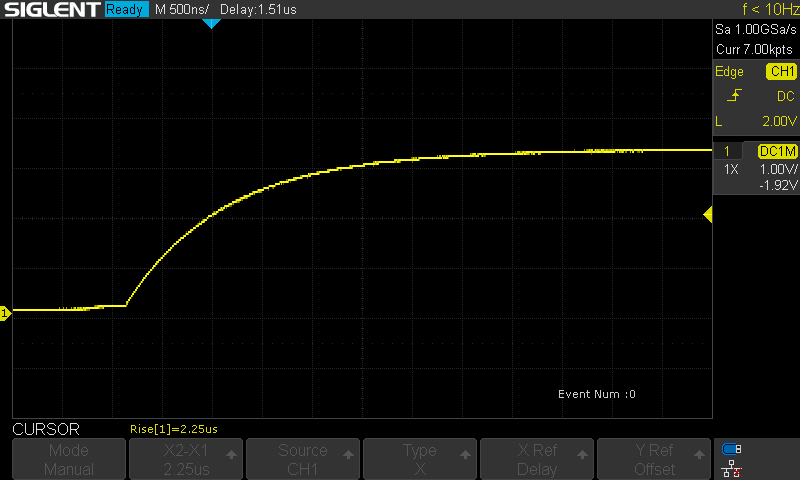Image resolution: width=800 pixels, height=480 pixels.
Task: Select the X2-X1 cursor softkey
Action: tap(186, 460)
